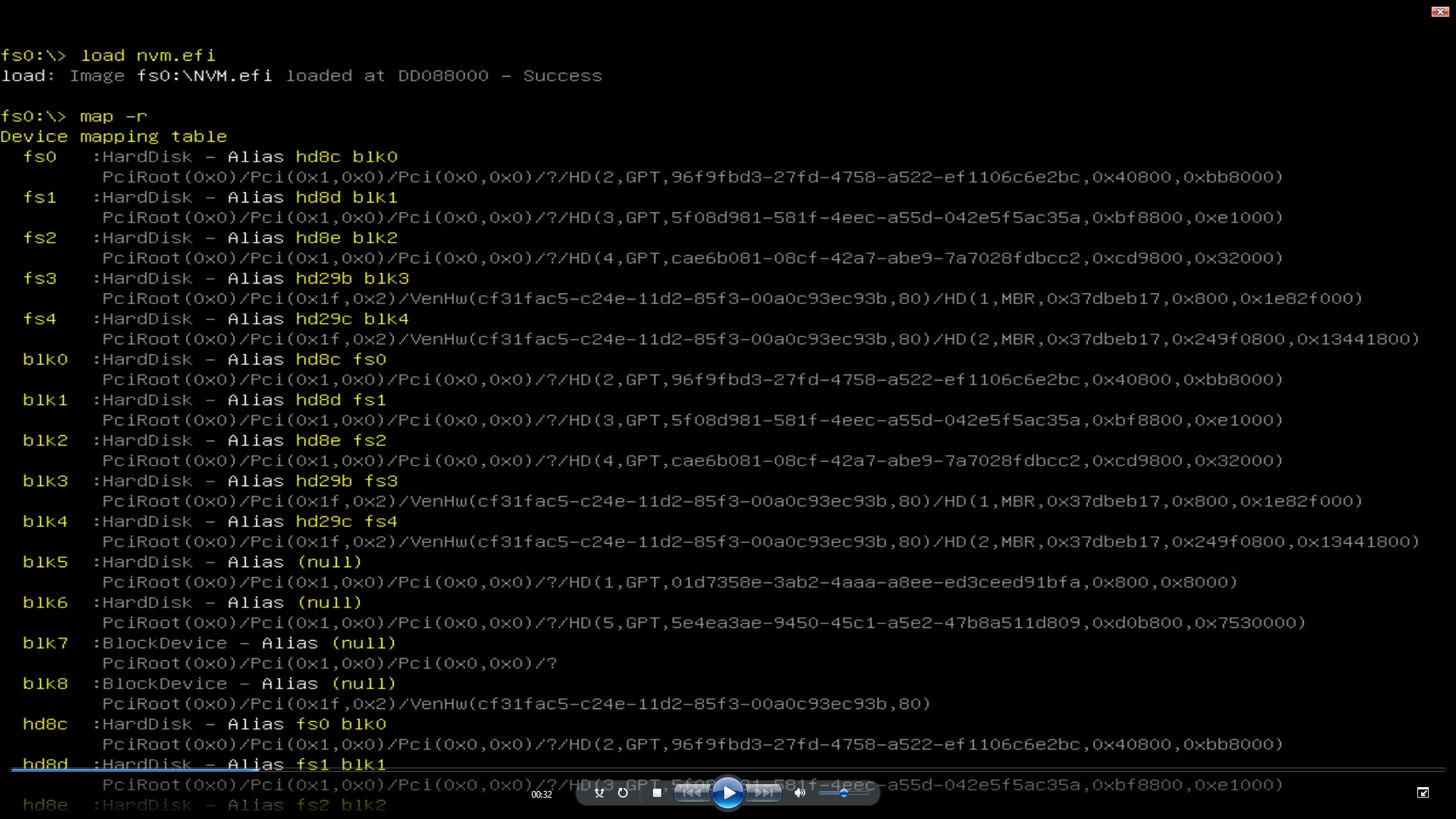1456x819 pixels.
Task: Click the fs4 mapping label
Action: (39, 319)
